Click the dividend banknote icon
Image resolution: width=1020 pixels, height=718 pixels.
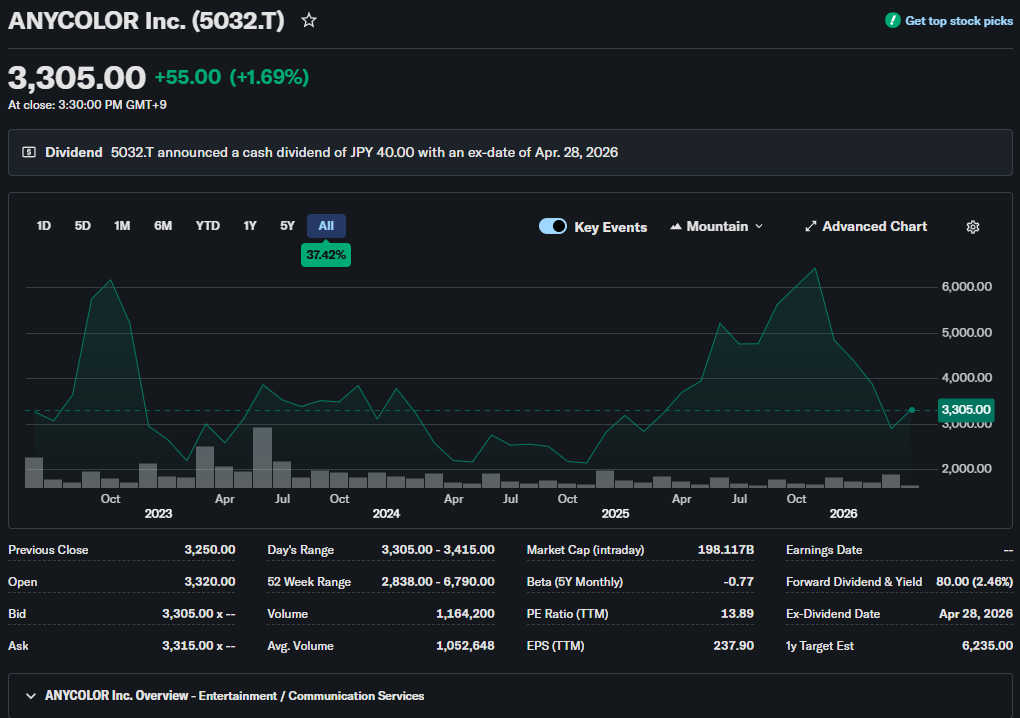[29, 153]
